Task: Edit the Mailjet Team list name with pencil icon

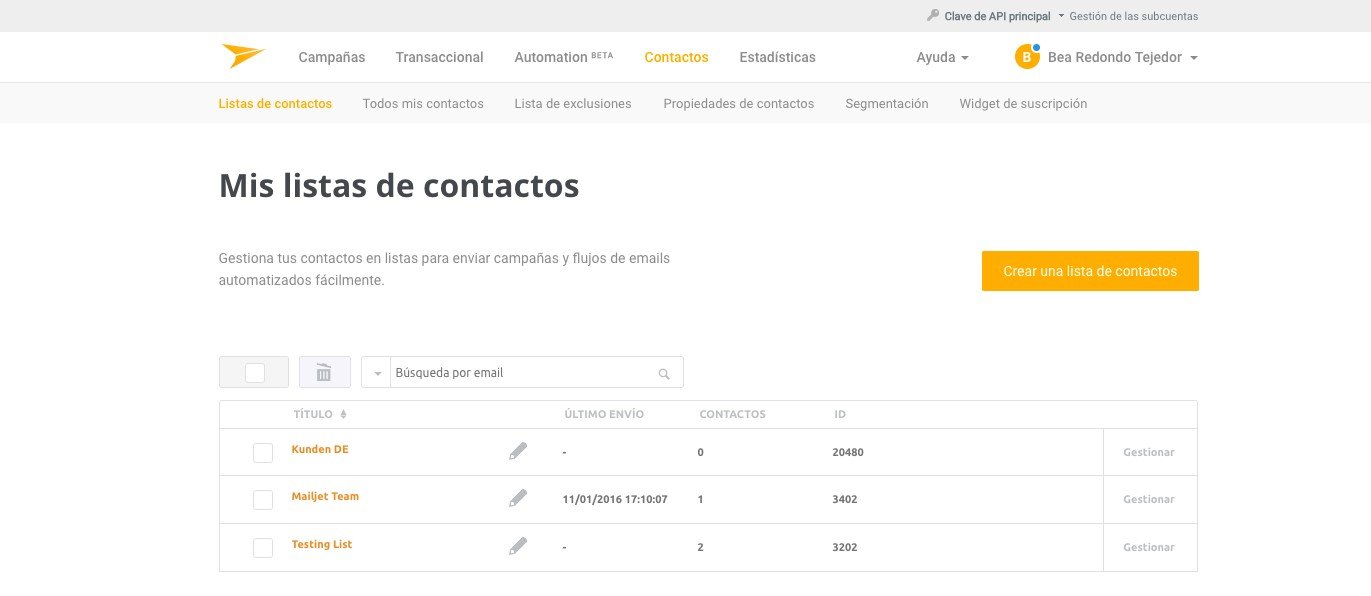Action: 518,497
